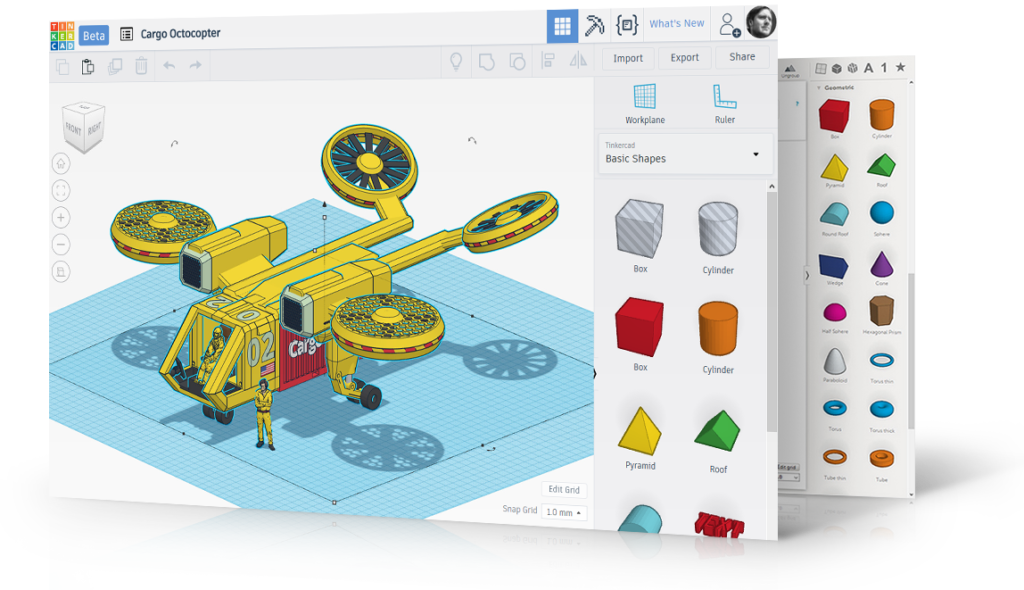Screen dimensions: 1024x590
Task: Switch perspective with the orthographic view icon
Action: 61,271
